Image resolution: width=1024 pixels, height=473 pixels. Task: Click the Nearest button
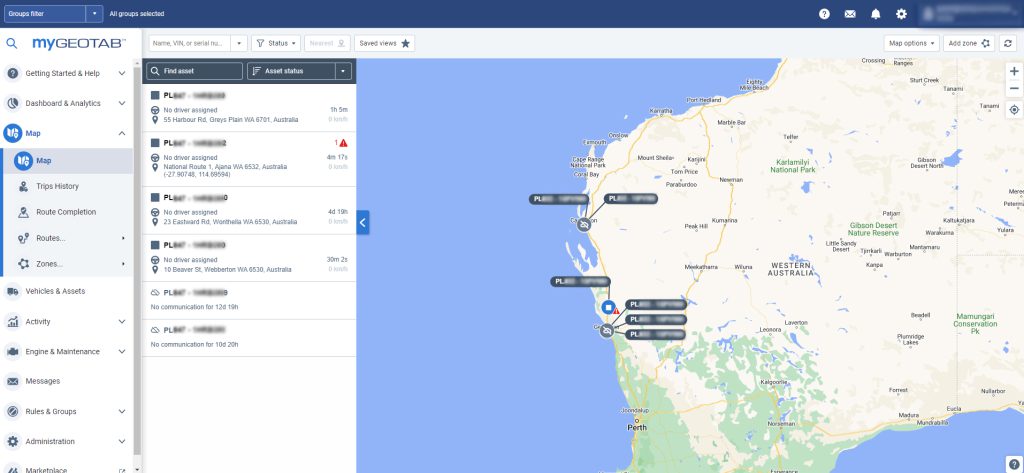[x=327, y=43]
